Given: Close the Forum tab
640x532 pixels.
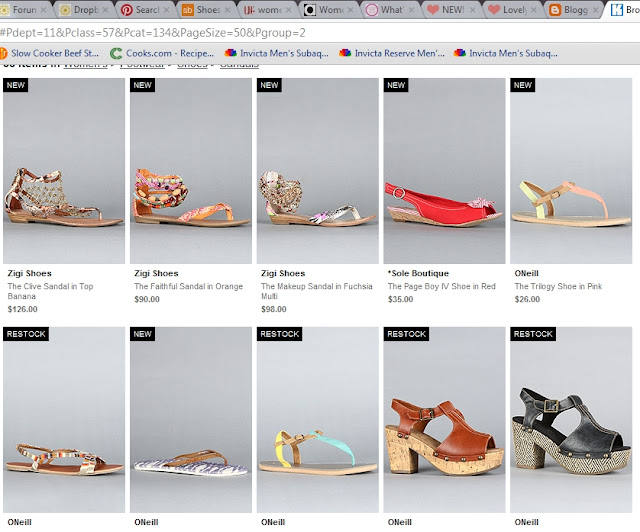Looking at the screenshot, I should (x=43, y=10).
